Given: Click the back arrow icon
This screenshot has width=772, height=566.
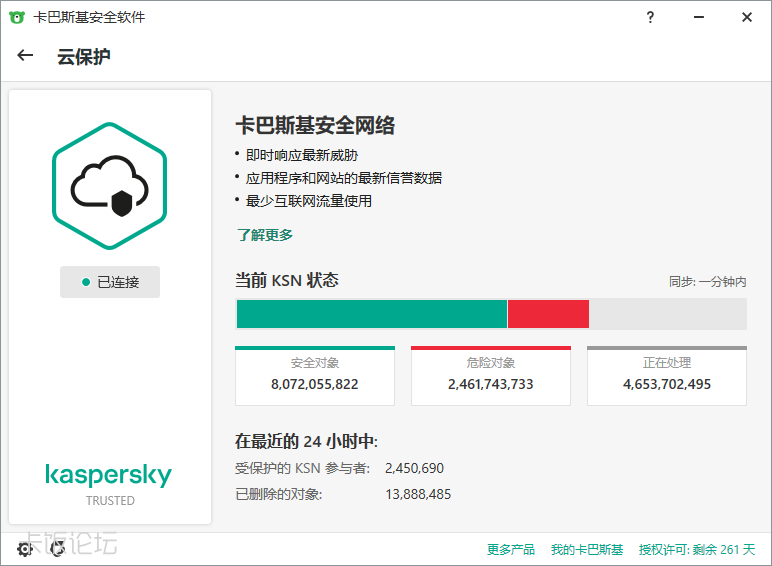Looking at the screenshot, I should 25,56.
